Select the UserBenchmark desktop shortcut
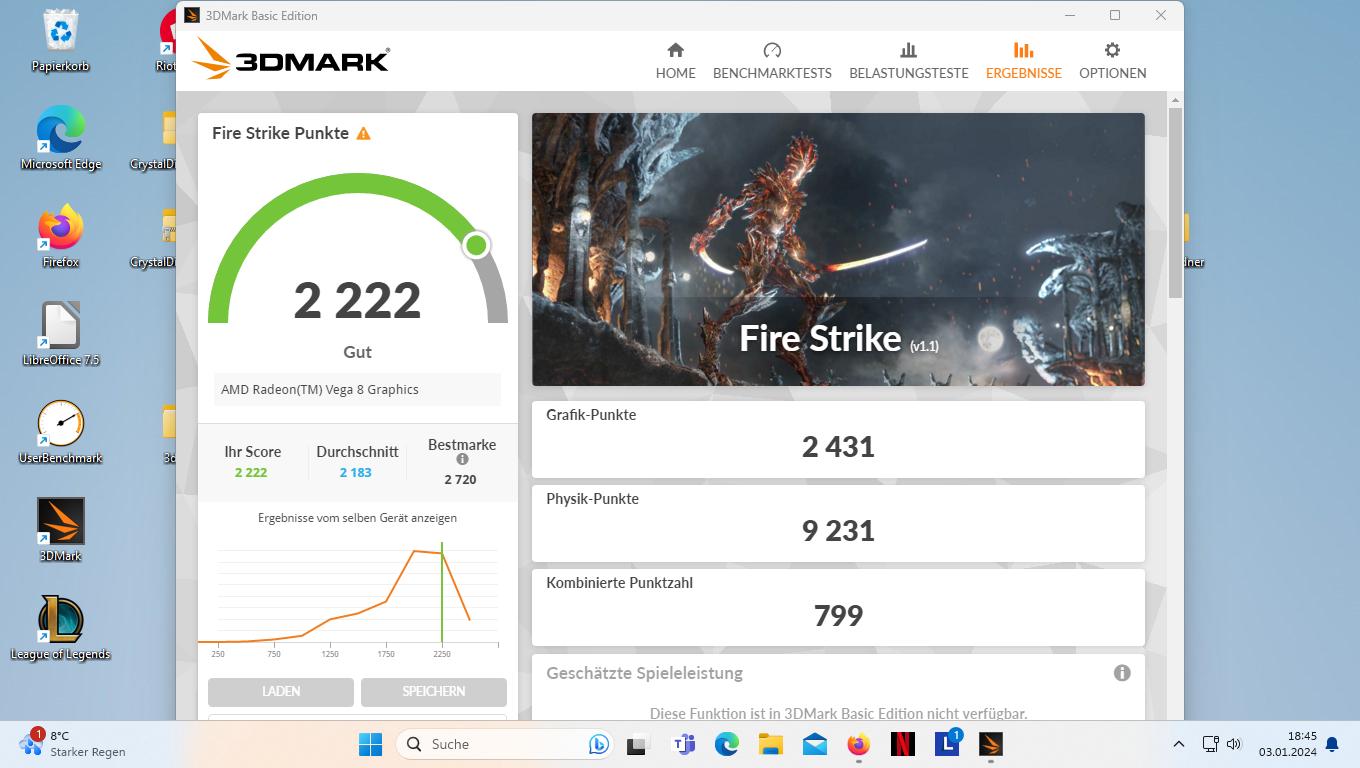This screenshot has width=1360, height=768. tap(61, 432)
